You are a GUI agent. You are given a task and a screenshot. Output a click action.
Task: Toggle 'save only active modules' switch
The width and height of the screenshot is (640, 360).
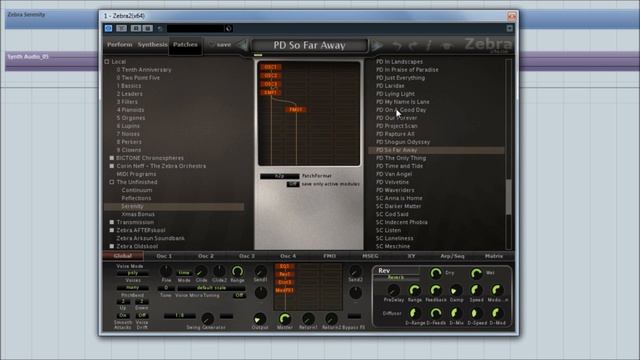point(293,184)
